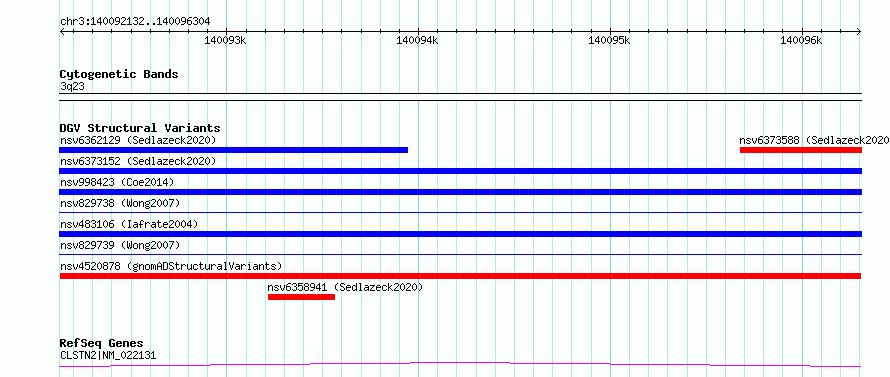Click the red bar under nsv6373588
Image resolution: width=890 pixels, height=377 pixels.
801,150
